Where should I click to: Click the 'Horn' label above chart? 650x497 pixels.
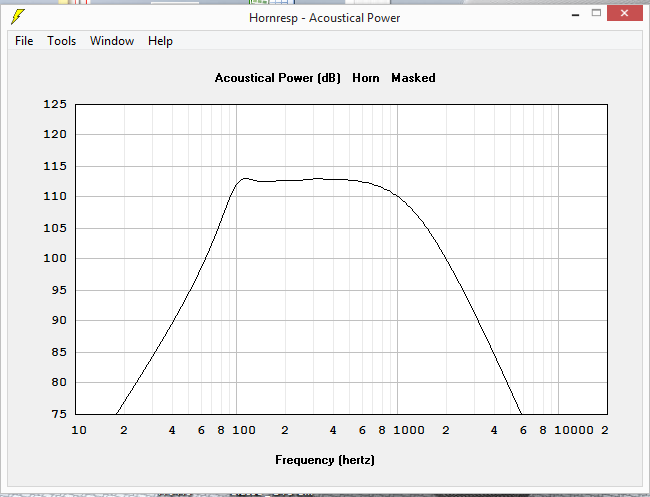pyautogui.click(x=366, y=78)
